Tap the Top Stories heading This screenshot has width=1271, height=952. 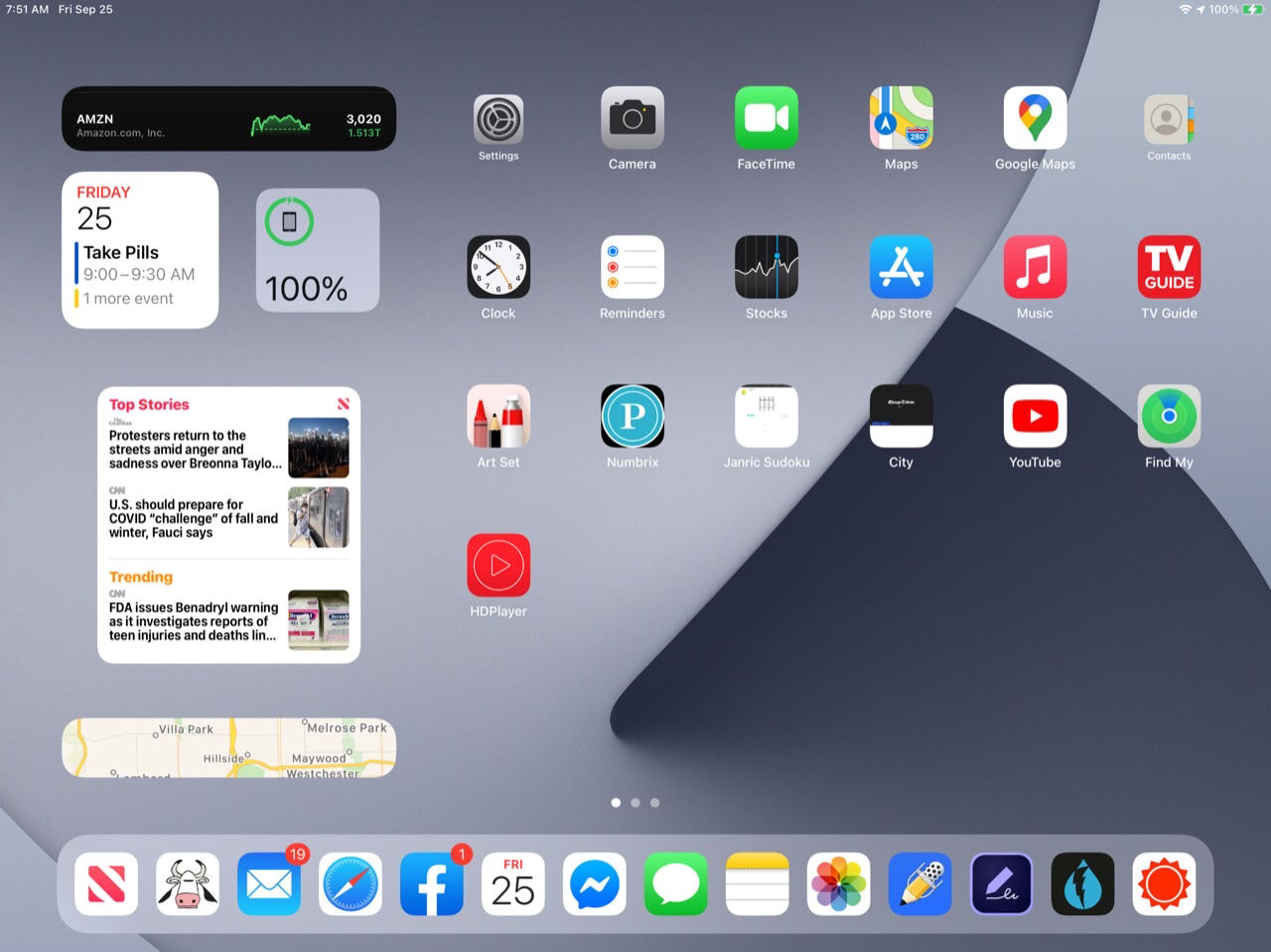149,404
